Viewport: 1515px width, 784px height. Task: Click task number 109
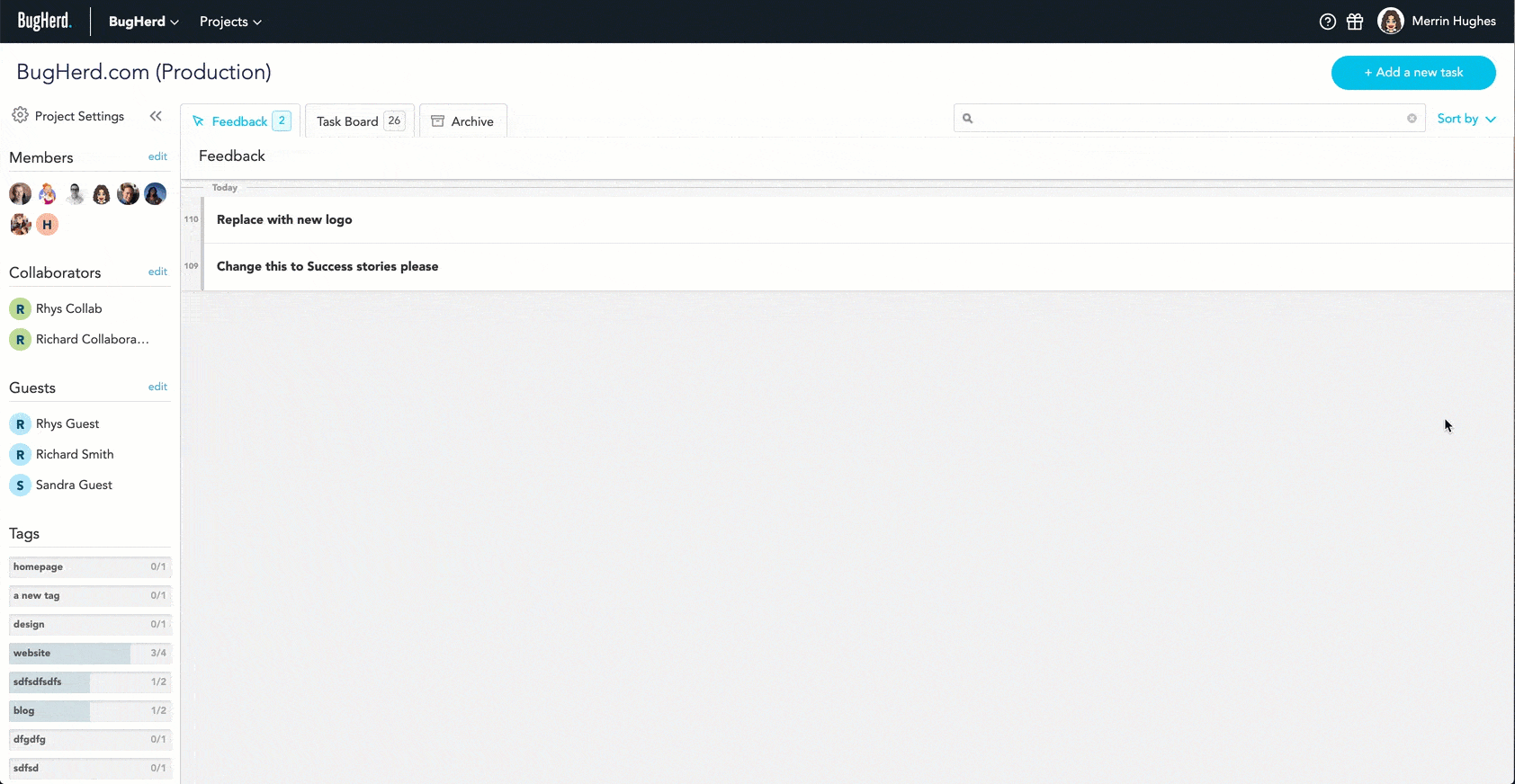click(x=191, y=266)
